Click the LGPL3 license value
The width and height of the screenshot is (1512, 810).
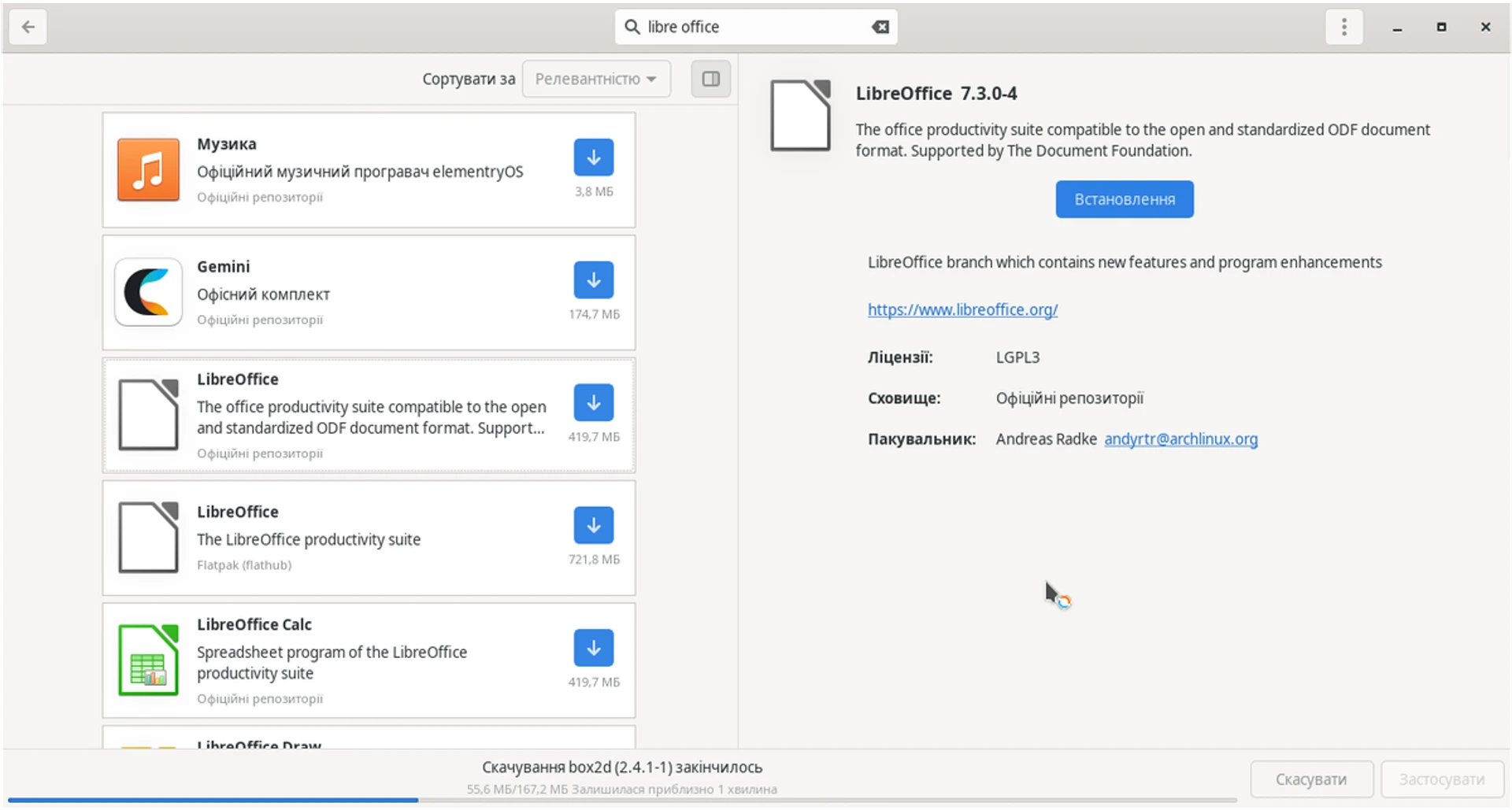[1017, 357]
